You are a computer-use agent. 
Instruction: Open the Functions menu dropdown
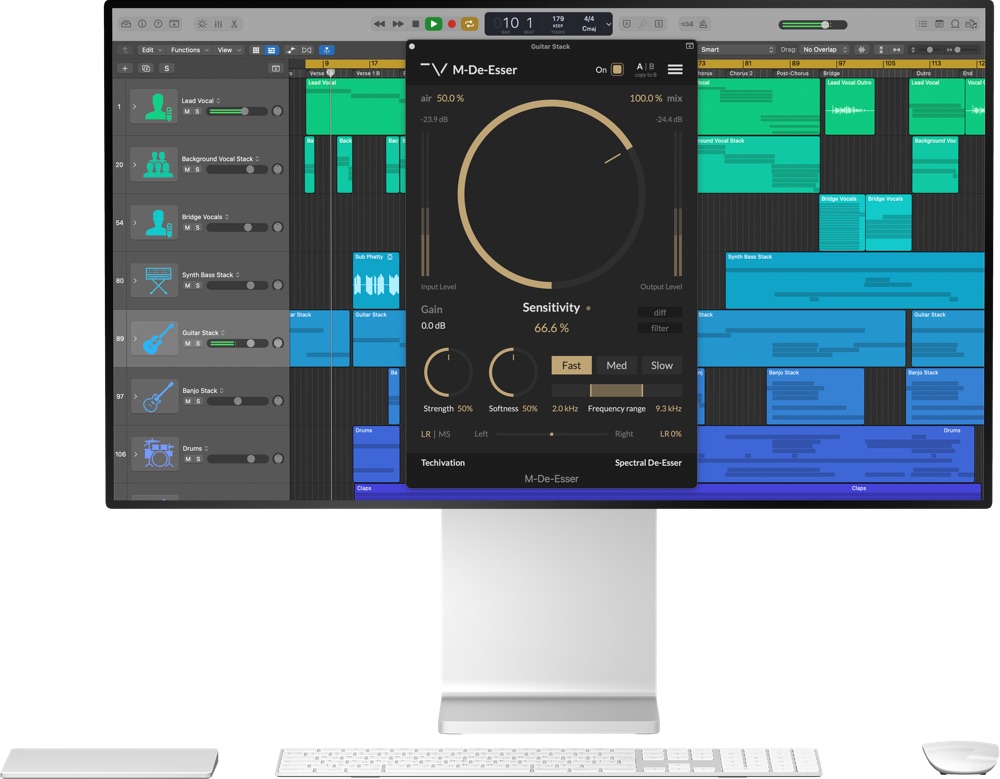coord(188,49)
